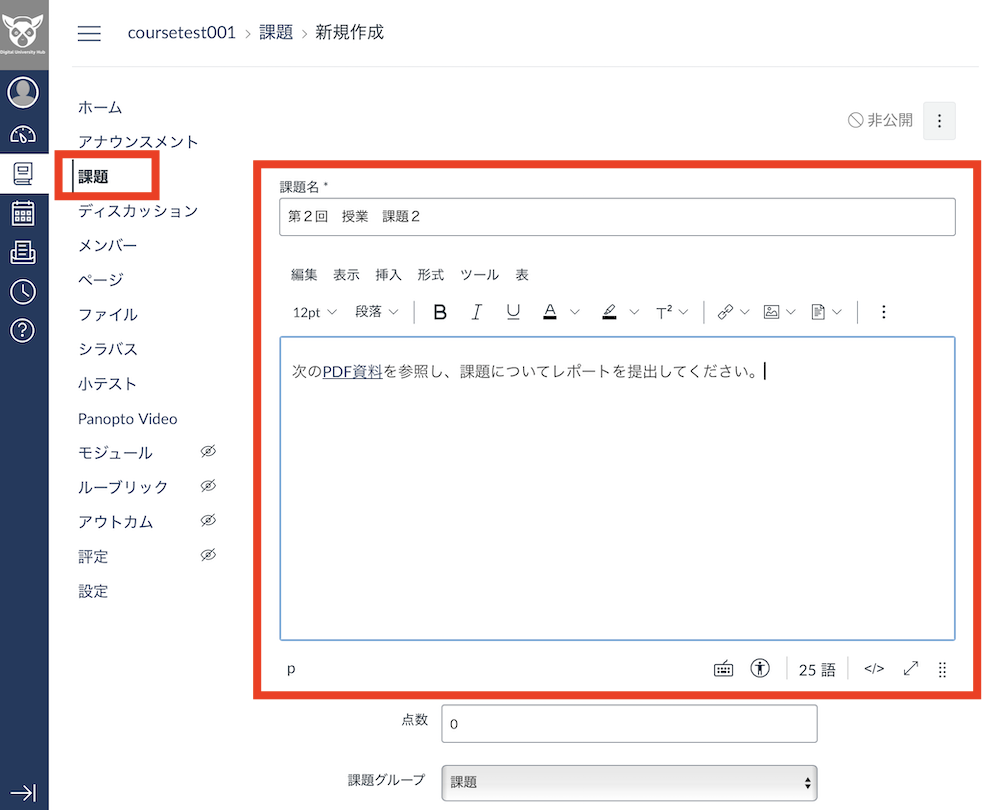Viewport: 1000px width, 810px height.
Task: Open the three-dot options menu near 非公開
Action: tap(938, 120)
